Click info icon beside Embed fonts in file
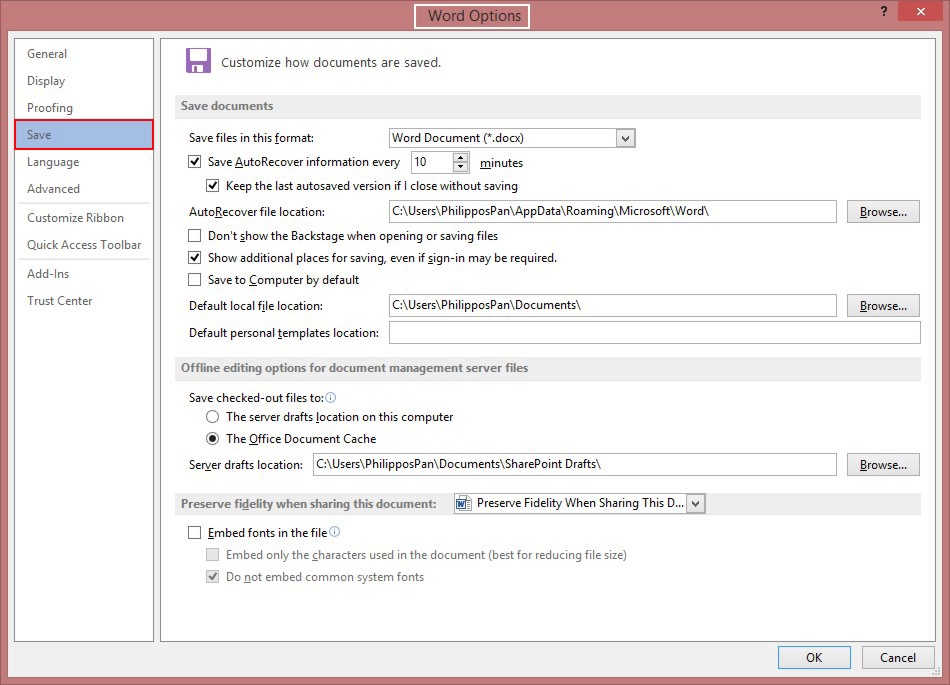This screenshot has height=685, width=950. point(334,532)
